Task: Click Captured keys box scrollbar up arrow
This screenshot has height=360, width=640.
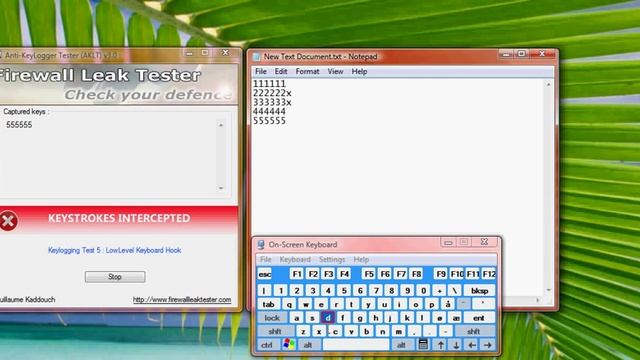Action: tap(221, 125)
